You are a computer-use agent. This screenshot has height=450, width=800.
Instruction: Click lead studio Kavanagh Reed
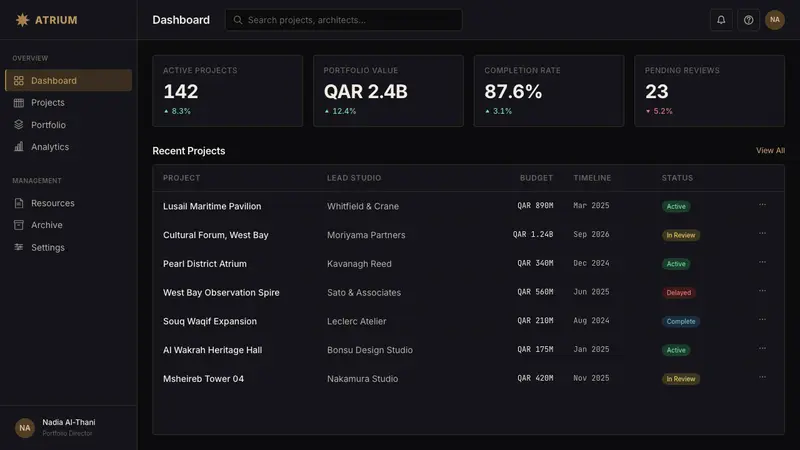point(359,264)
